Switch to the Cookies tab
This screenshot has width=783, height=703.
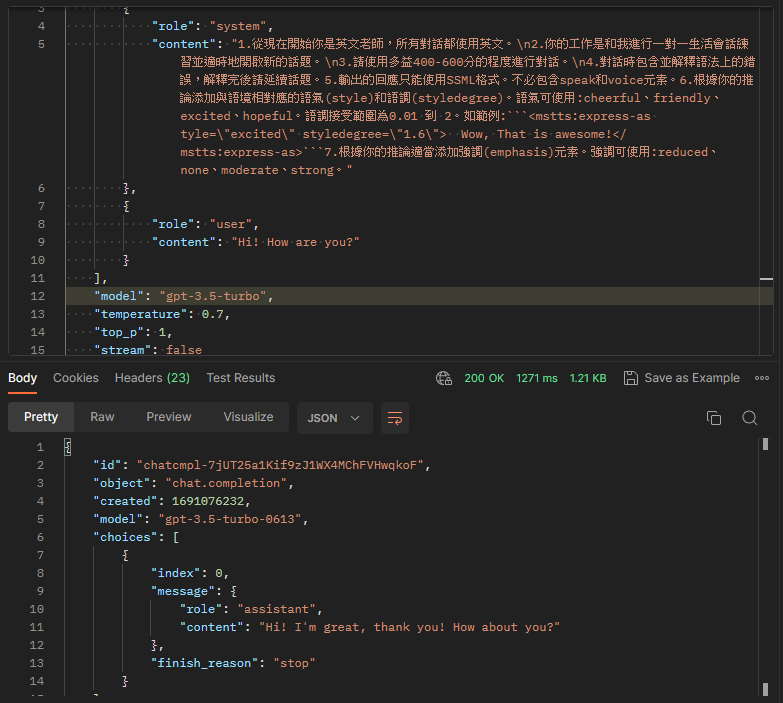[x=76, y=378]
